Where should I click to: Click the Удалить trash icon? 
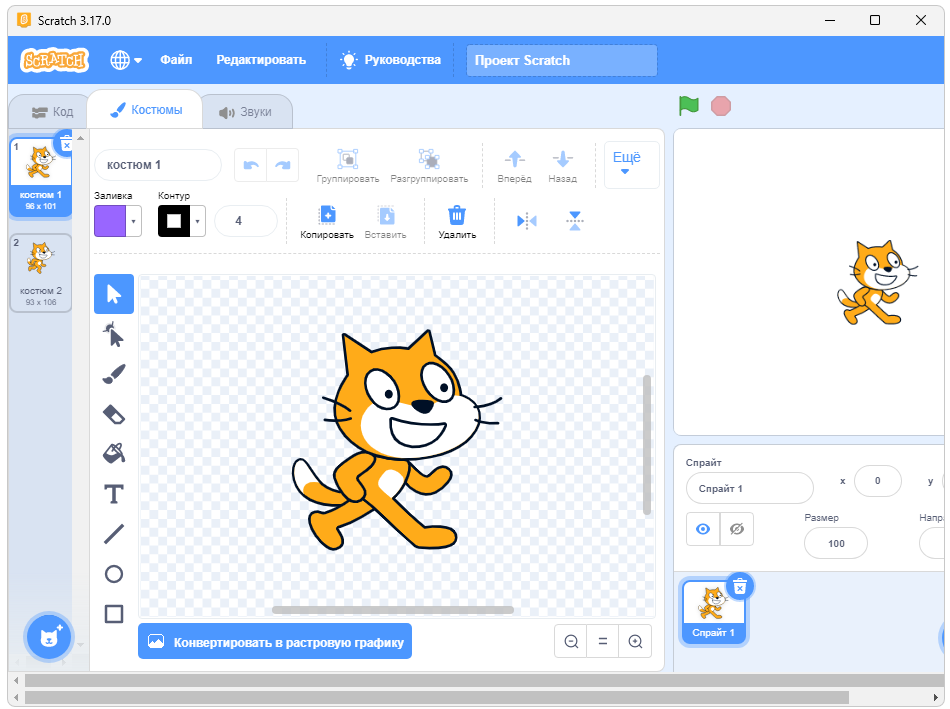pyautogui.click(x=457, y=216)
